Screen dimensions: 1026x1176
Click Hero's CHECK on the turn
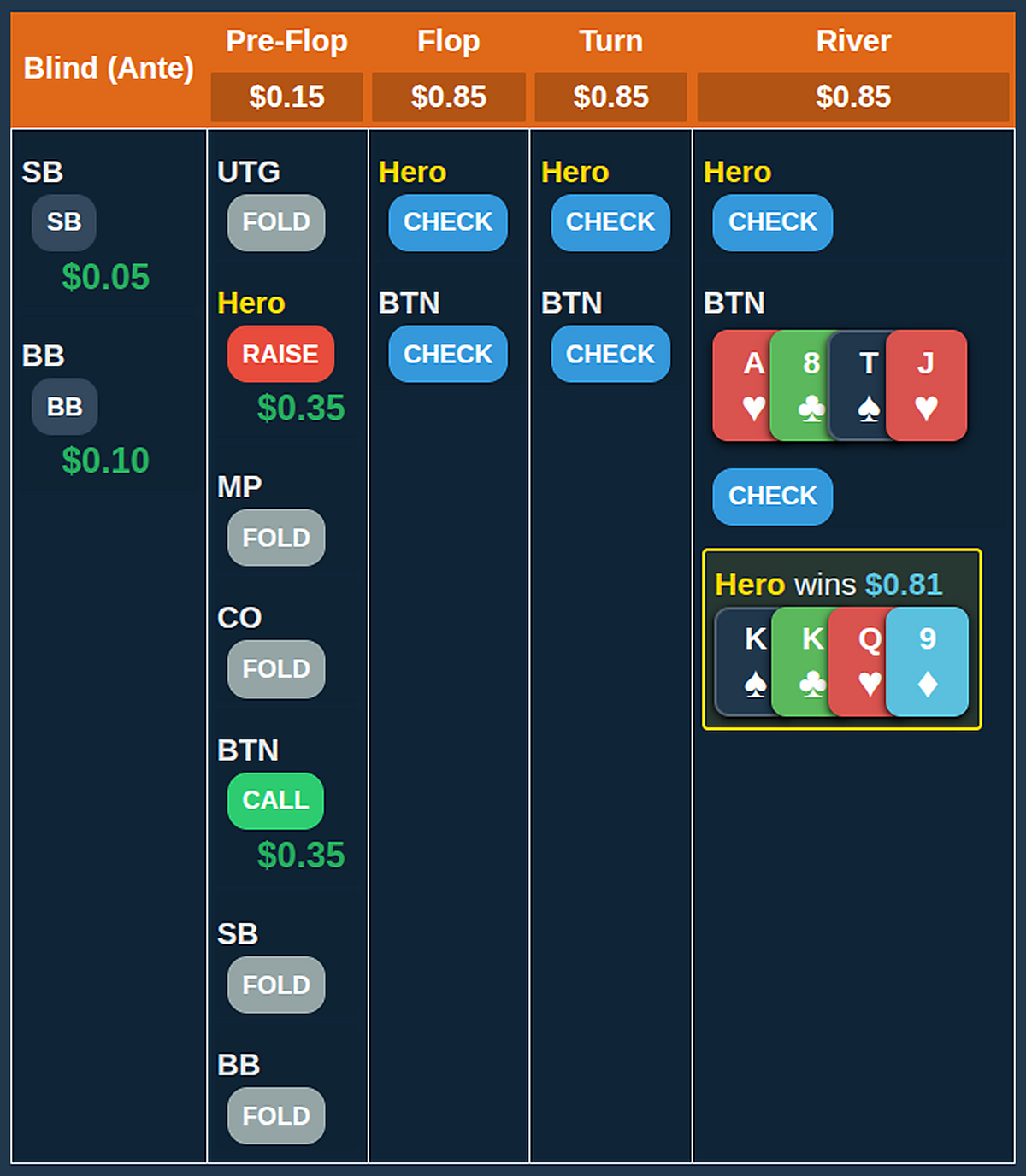click(x=610, y=222)
